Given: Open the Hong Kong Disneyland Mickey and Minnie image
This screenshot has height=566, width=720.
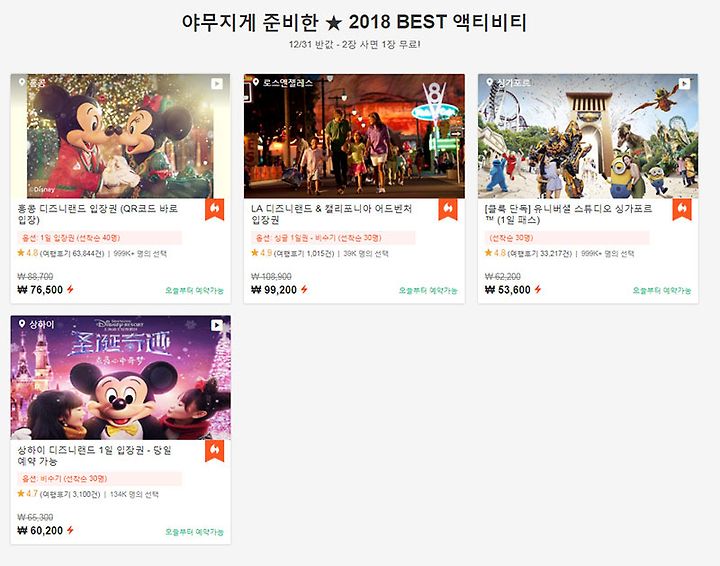Looking at the screenshot, I should [120, 136].
